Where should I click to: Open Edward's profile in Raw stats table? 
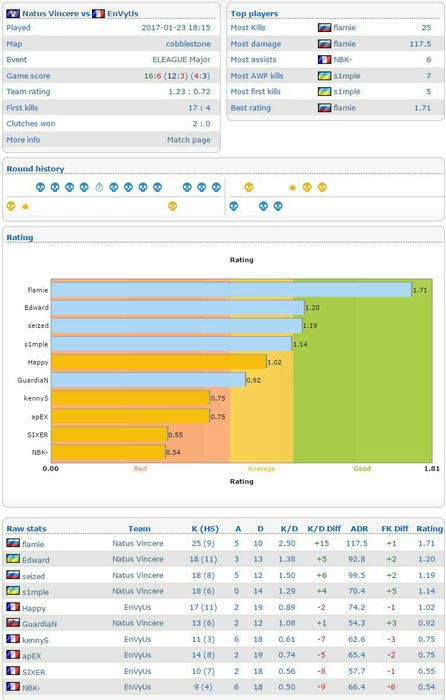(x=36, y=560)
